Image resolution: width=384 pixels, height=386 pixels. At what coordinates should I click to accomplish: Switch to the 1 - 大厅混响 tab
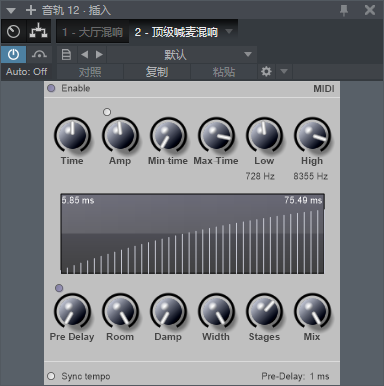[92, 32]
